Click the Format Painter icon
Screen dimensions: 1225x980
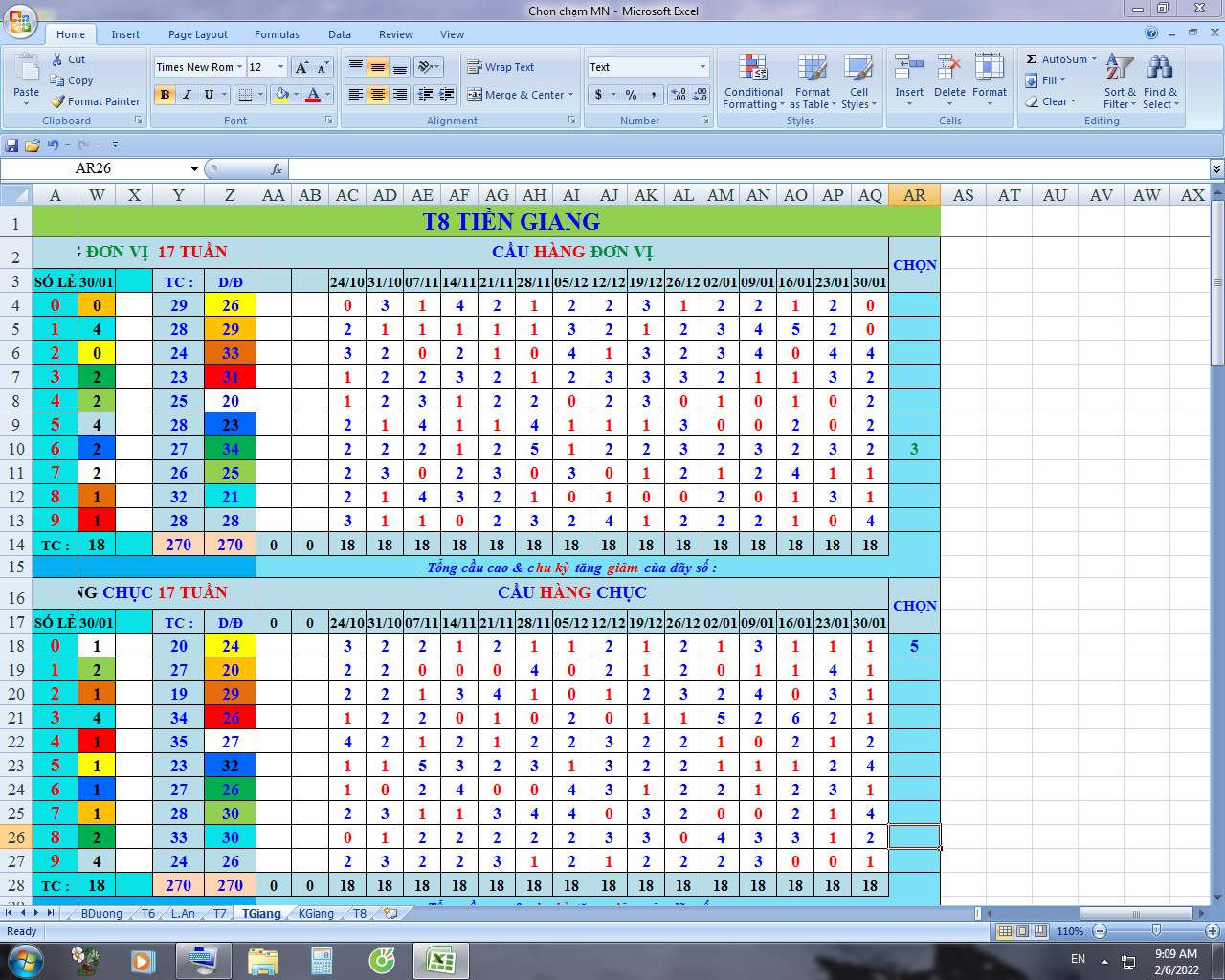tap(59, 101)
